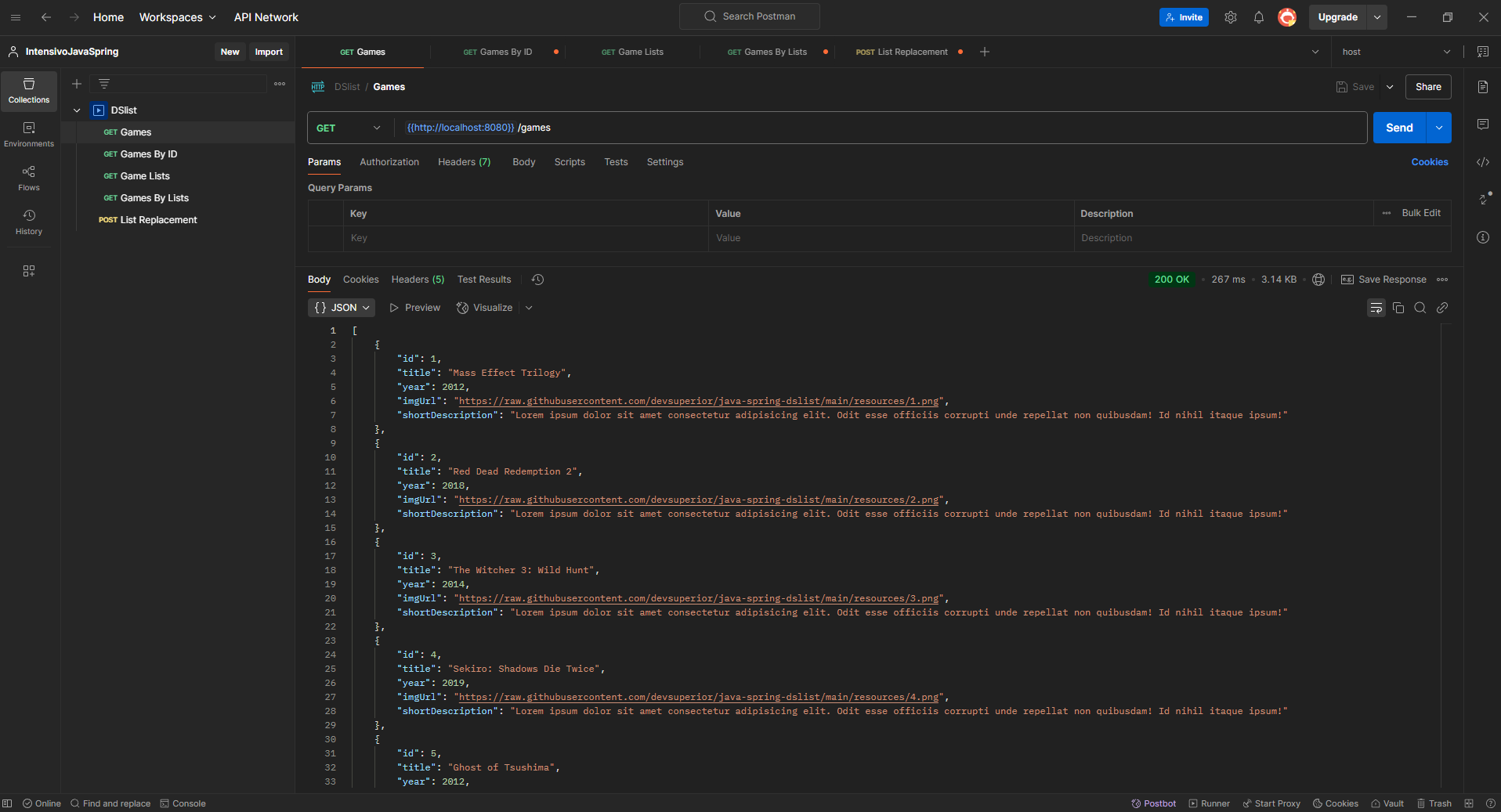This screenshot has height=812, width=1501.
Task: Open the Postman settings gear
Action: point(1231,17)
